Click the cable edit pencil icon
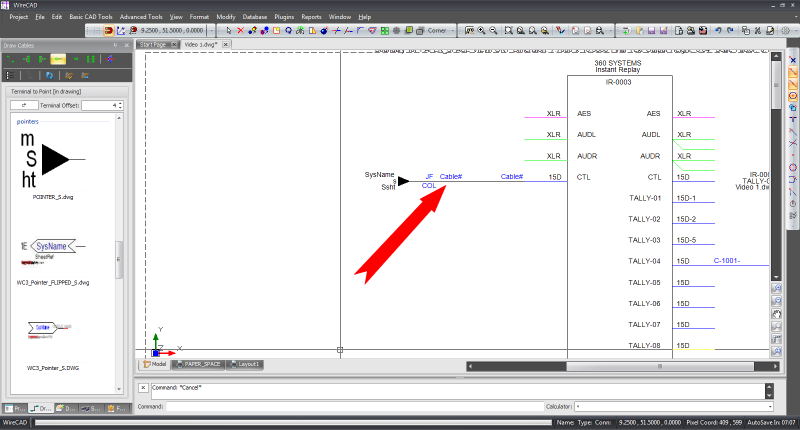The image size is (800, 430). point(69,75)
